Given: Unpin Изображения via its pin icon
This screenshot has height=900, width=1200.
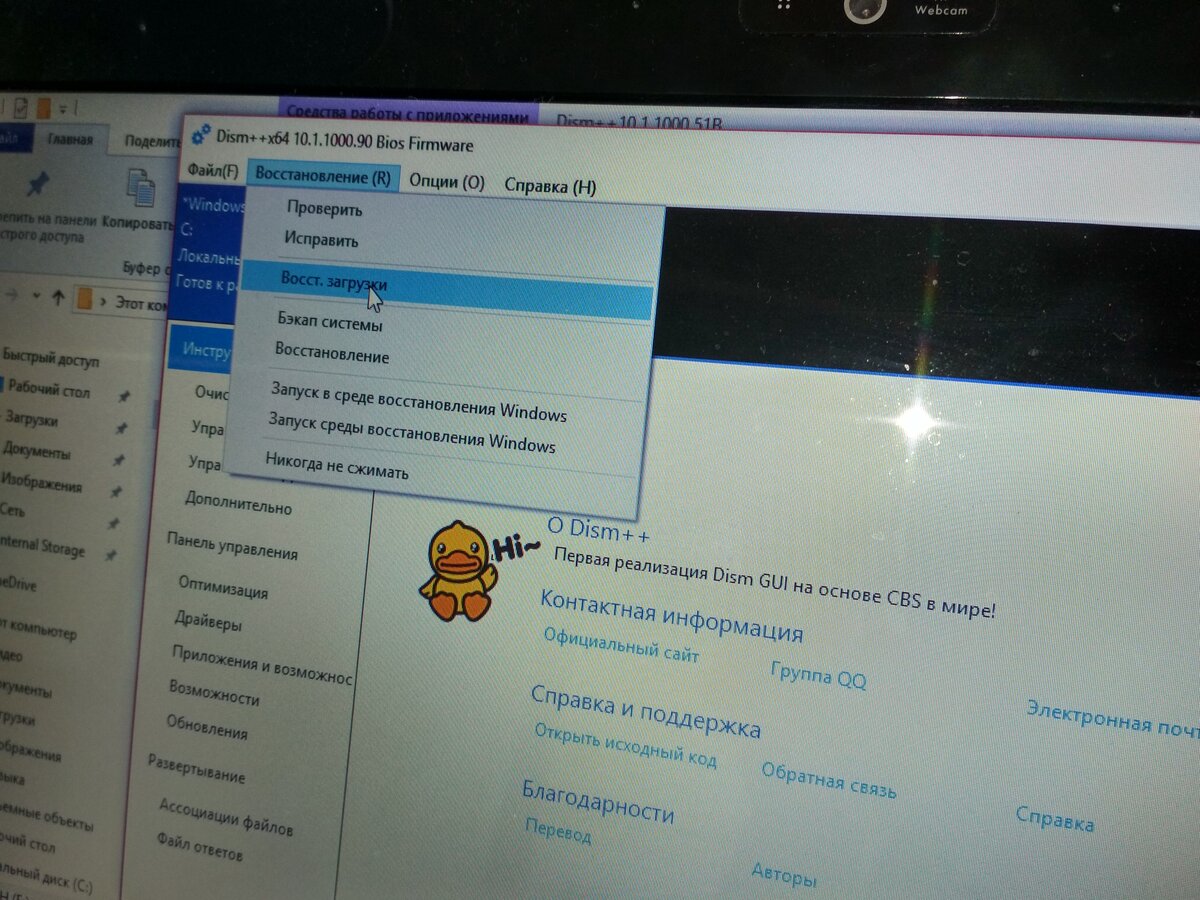Looking at the screenshot, I should (x=115, y=492).
